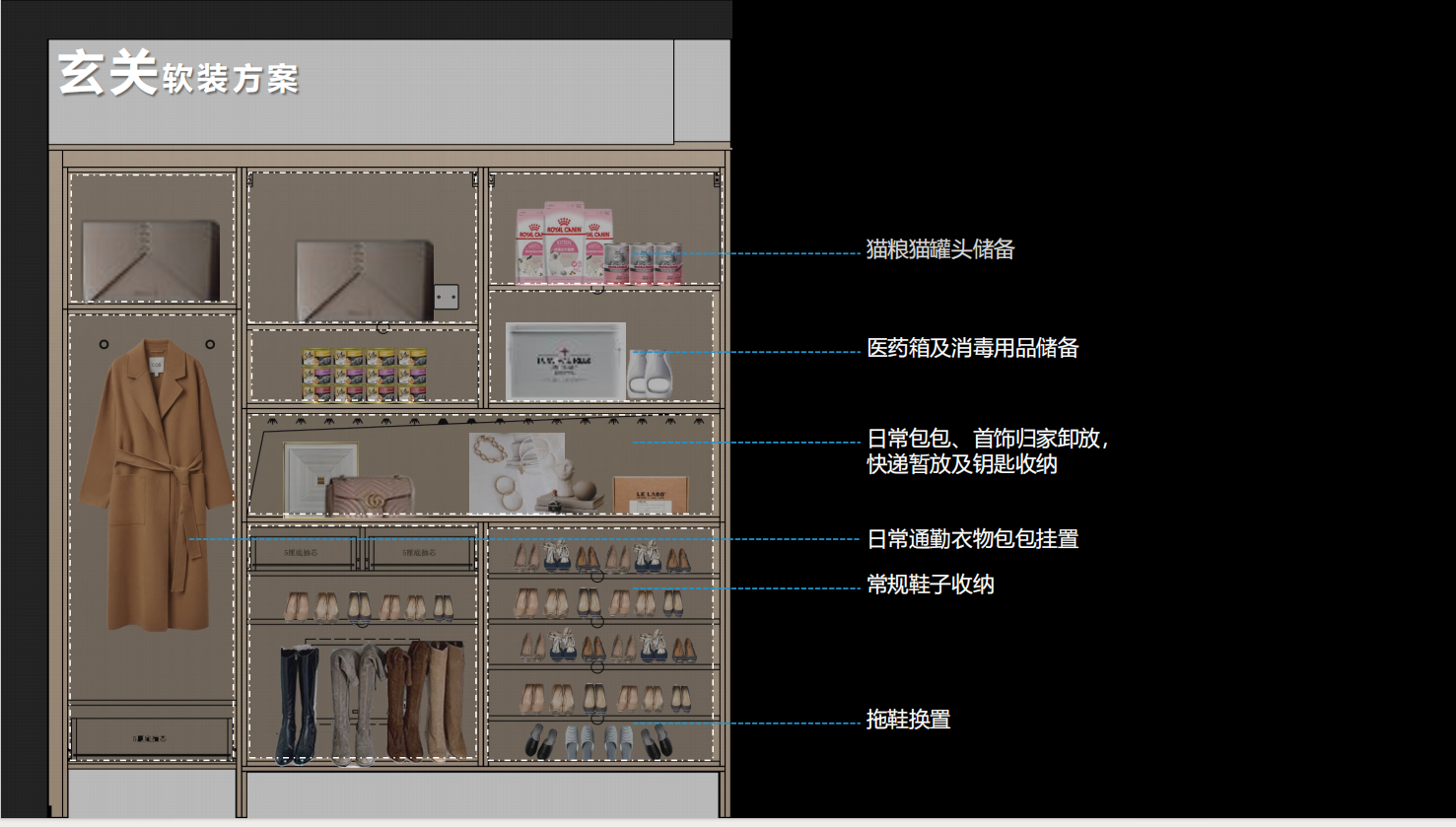Click the Le Labo cardboard box
The width and height of the screenshot is (1456, 827).
(x=650, y=494)
